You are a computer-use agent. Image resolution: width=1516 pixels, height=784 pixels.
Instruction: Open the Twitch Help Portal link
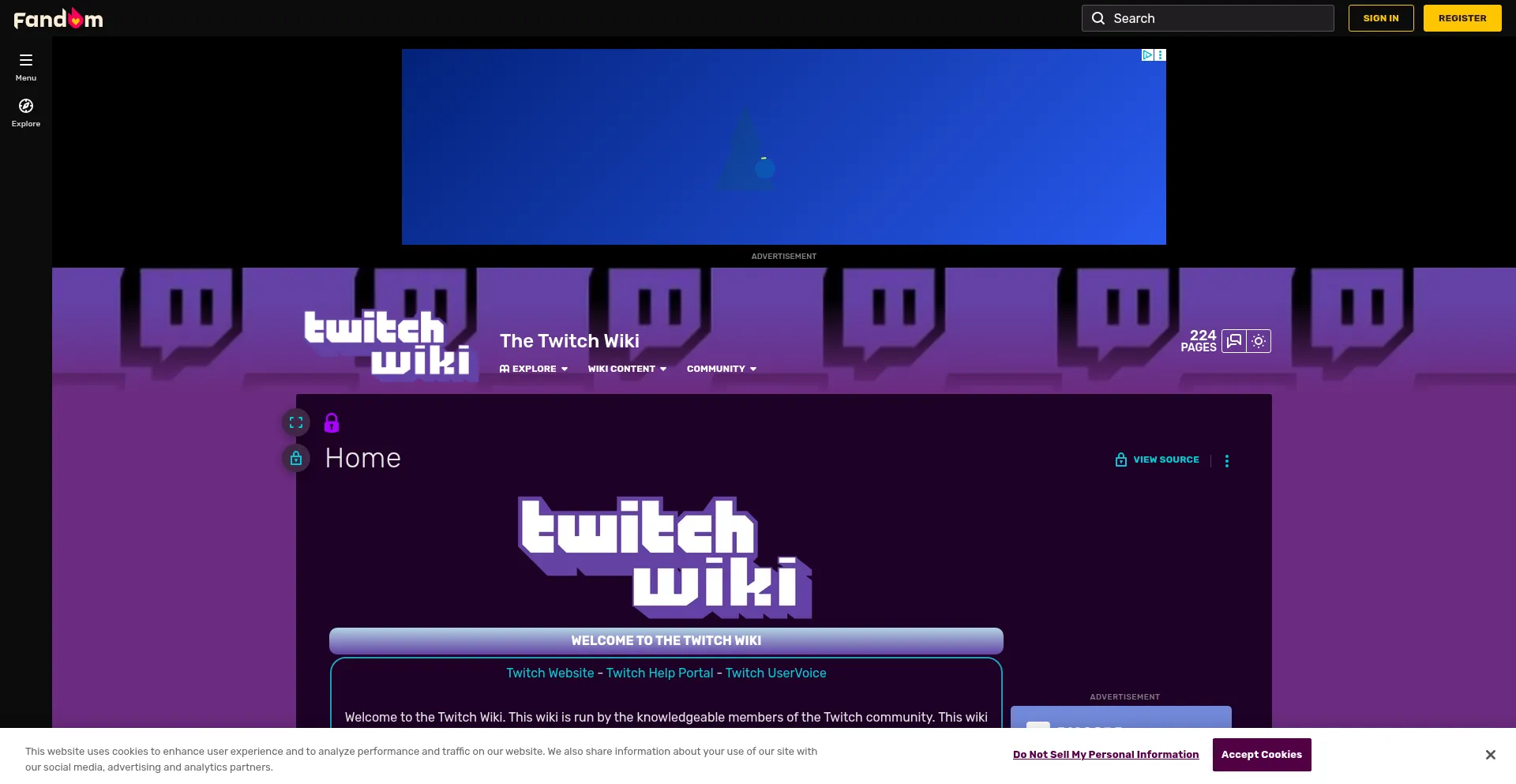coord(659,673)
